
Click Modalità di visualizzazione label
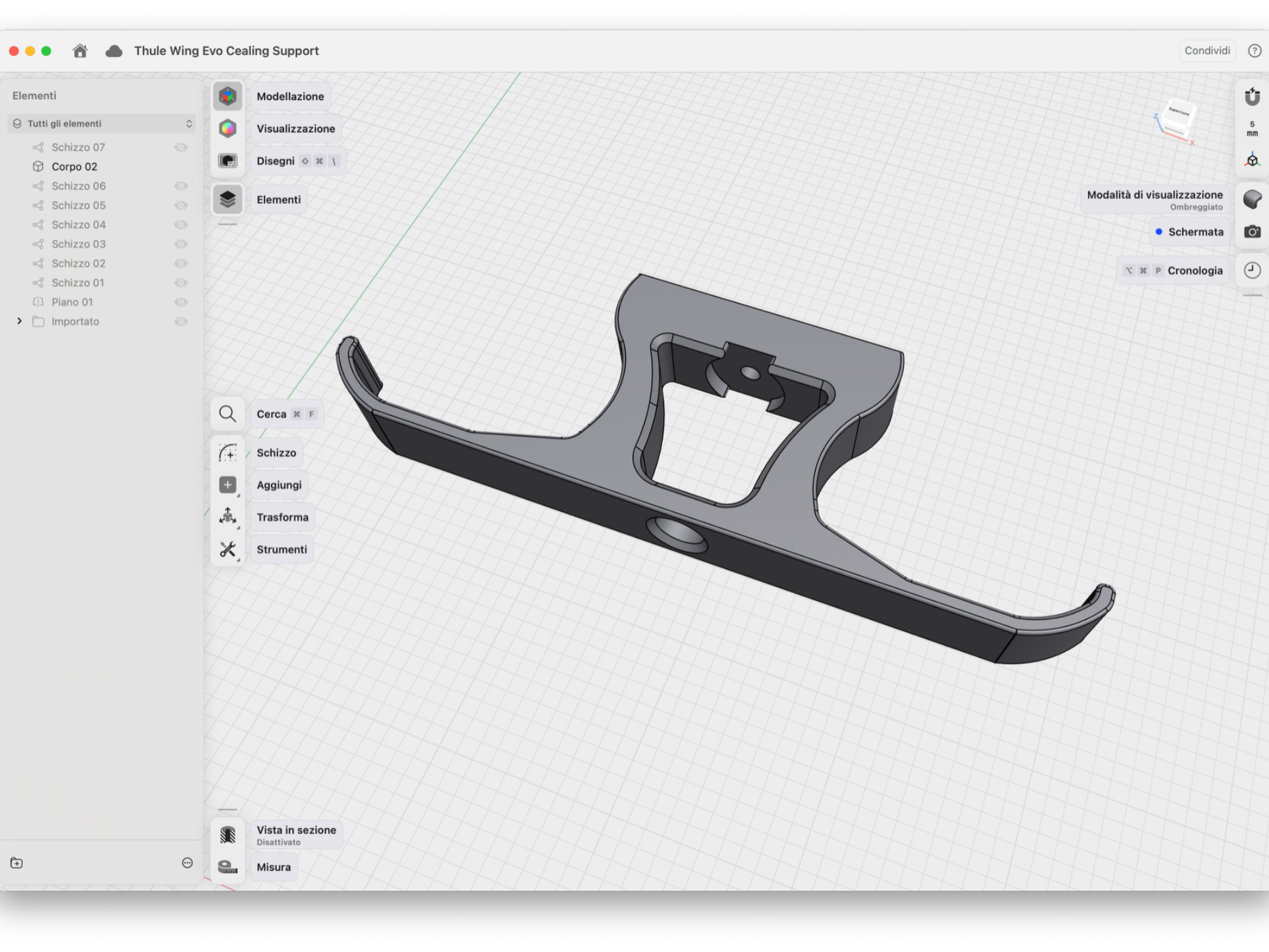1154,194
